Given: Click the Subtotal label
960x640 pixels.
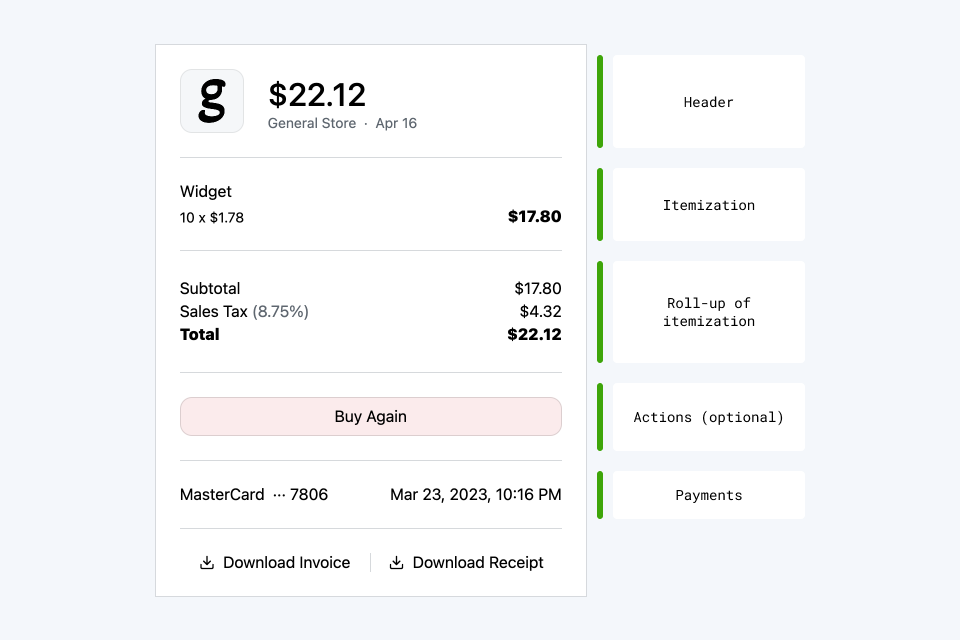Looking at the screenshot, I should click(x=210, y=289).
